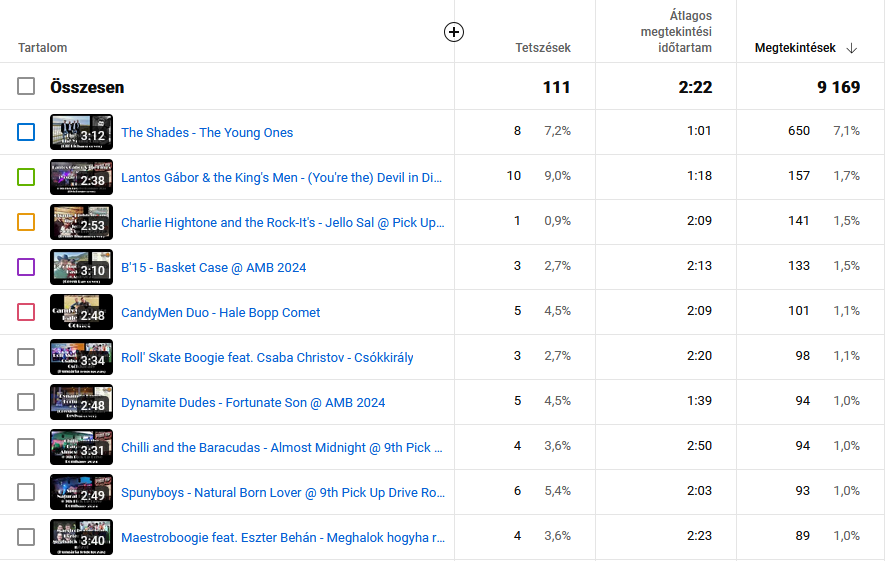Toggle the purple B'15 Basket Case checkbox

pos(26,267)
